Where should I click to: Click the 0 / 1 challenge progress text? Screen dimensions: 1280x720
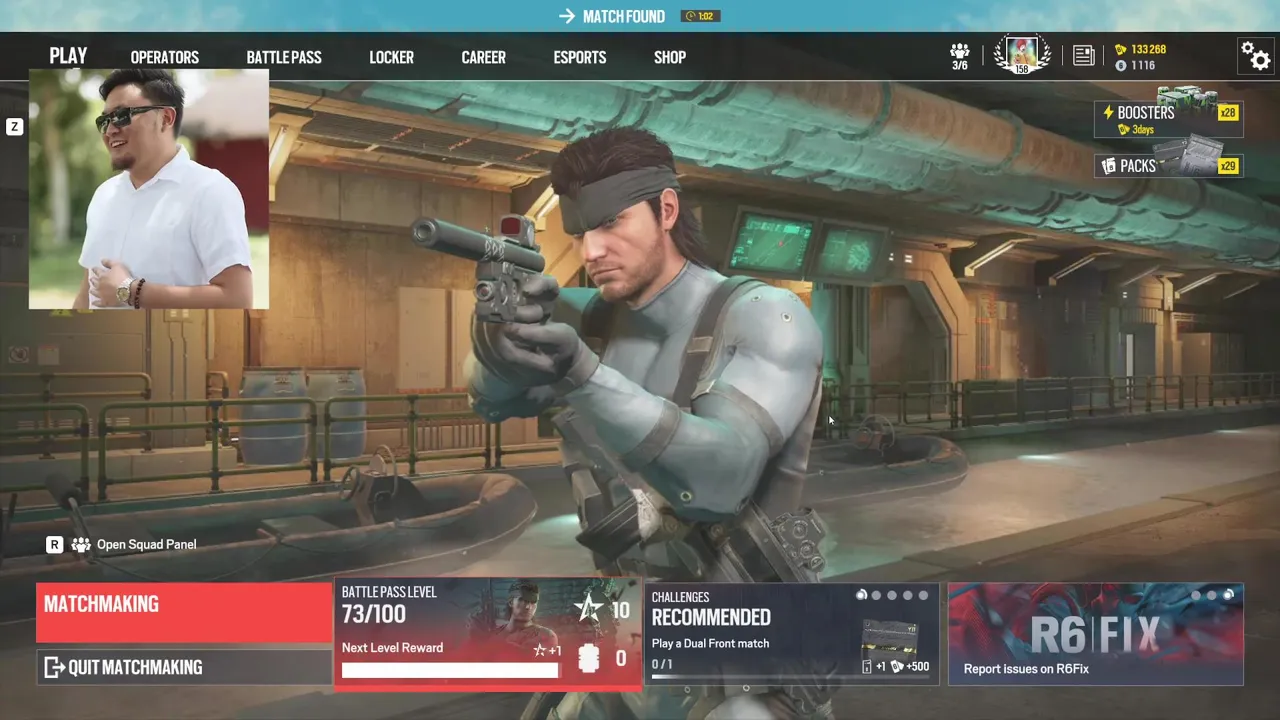[x=662, y=664]
